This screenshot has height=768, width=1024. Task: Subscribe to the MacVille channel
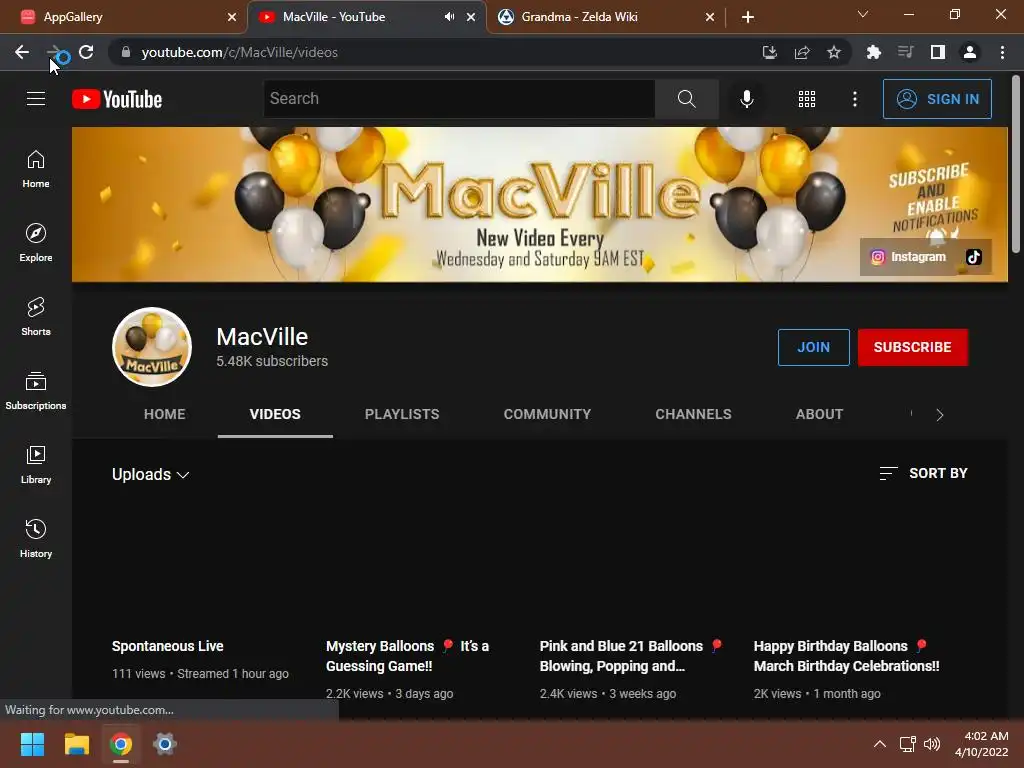pos(912,347)
